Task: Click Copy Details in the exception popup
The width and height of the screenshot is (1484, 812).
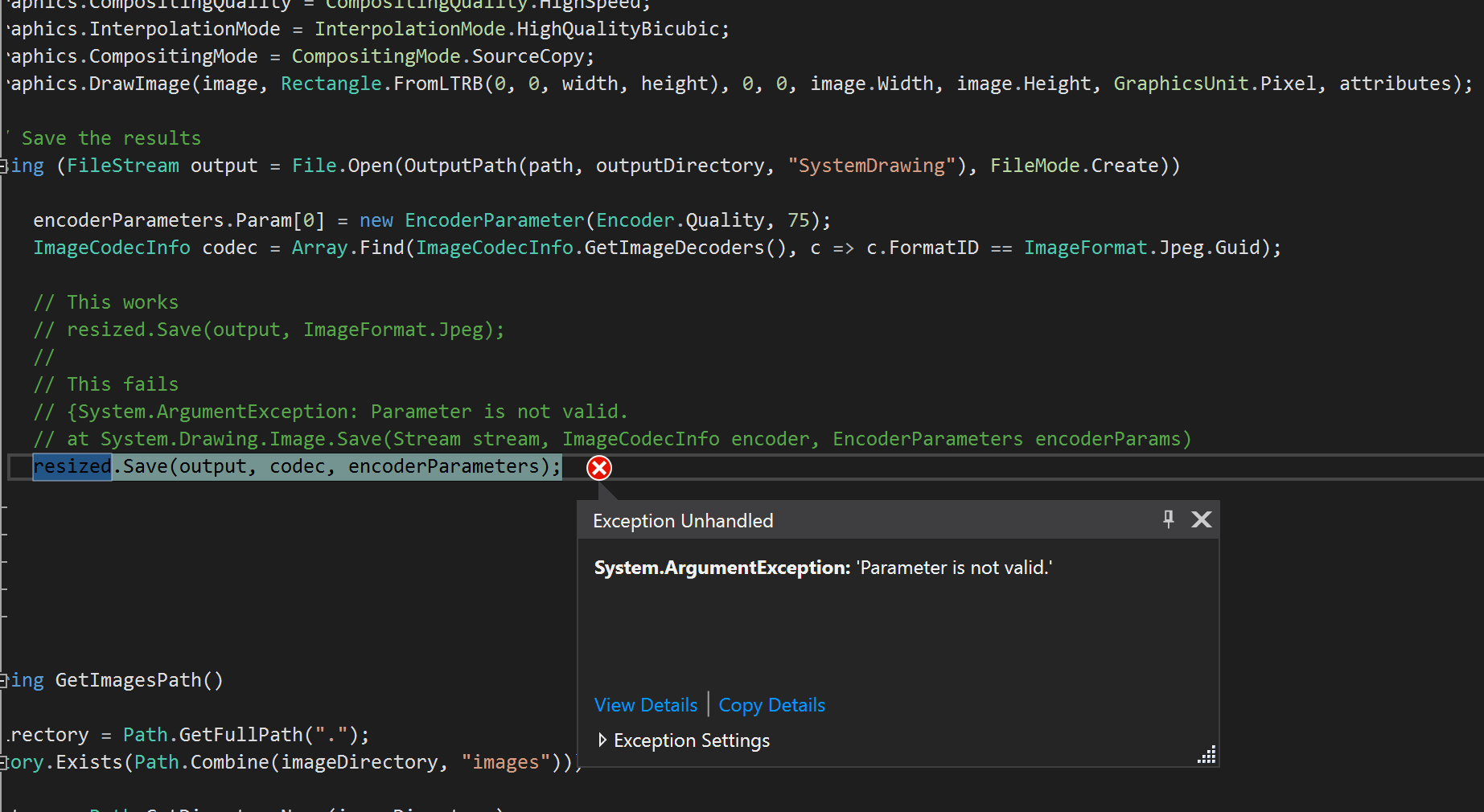Action: (x=771, y=705)
